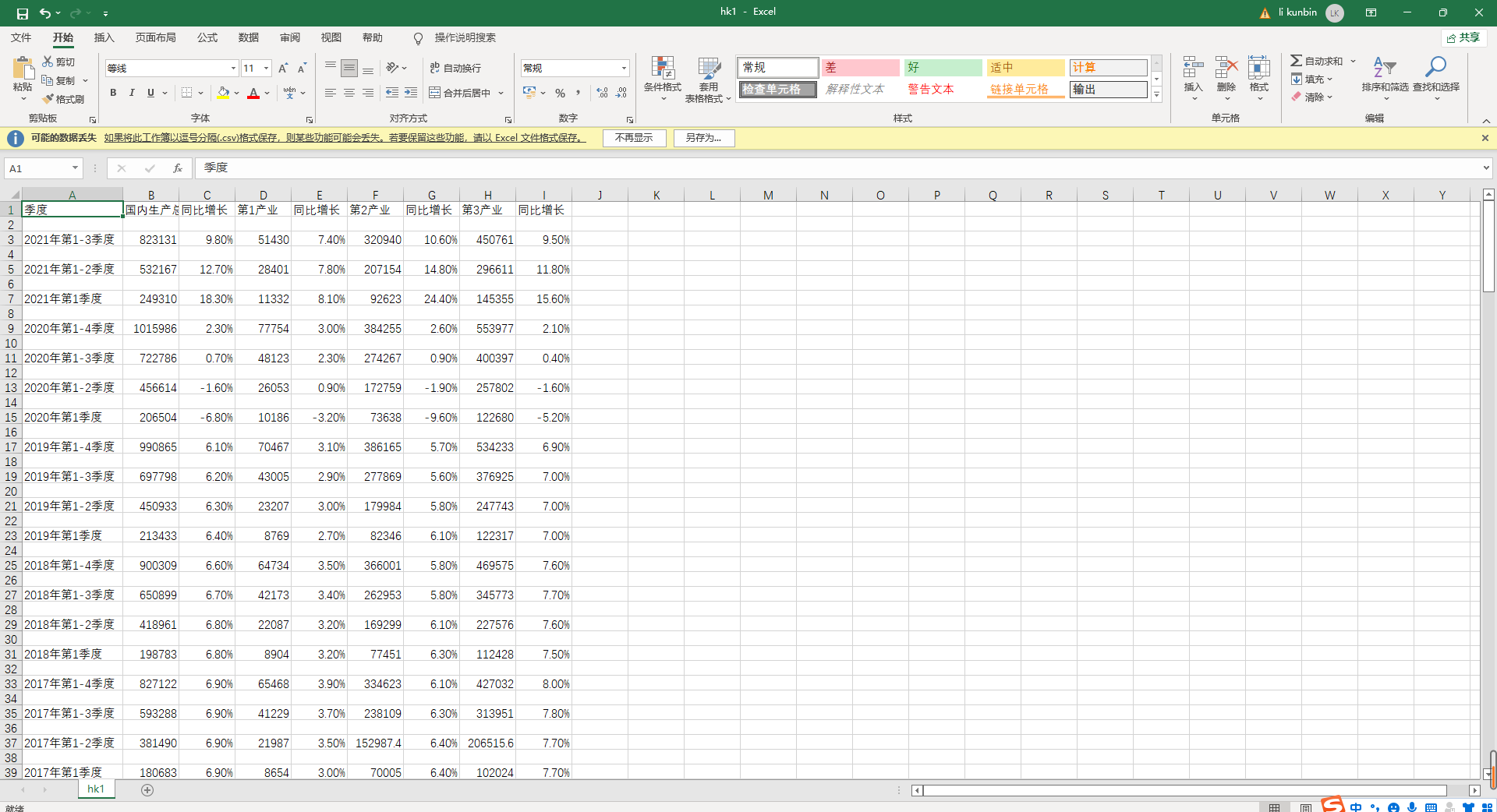Click the center horizontal alignment icon
This screenshot has width=1497, height=812.
(349, 93)
